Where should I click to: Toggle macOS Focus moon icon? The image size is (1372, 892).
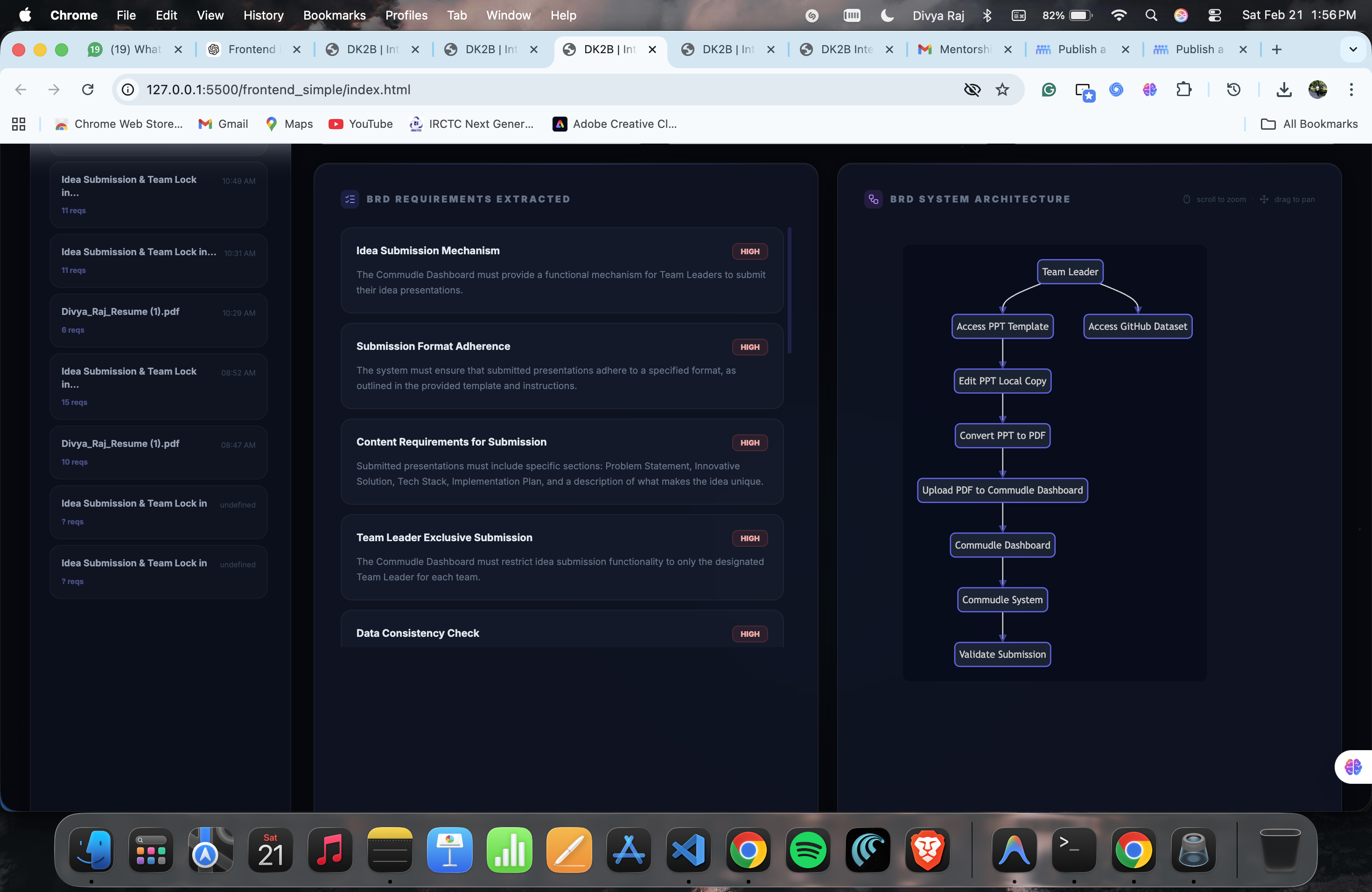coord(887,15)
